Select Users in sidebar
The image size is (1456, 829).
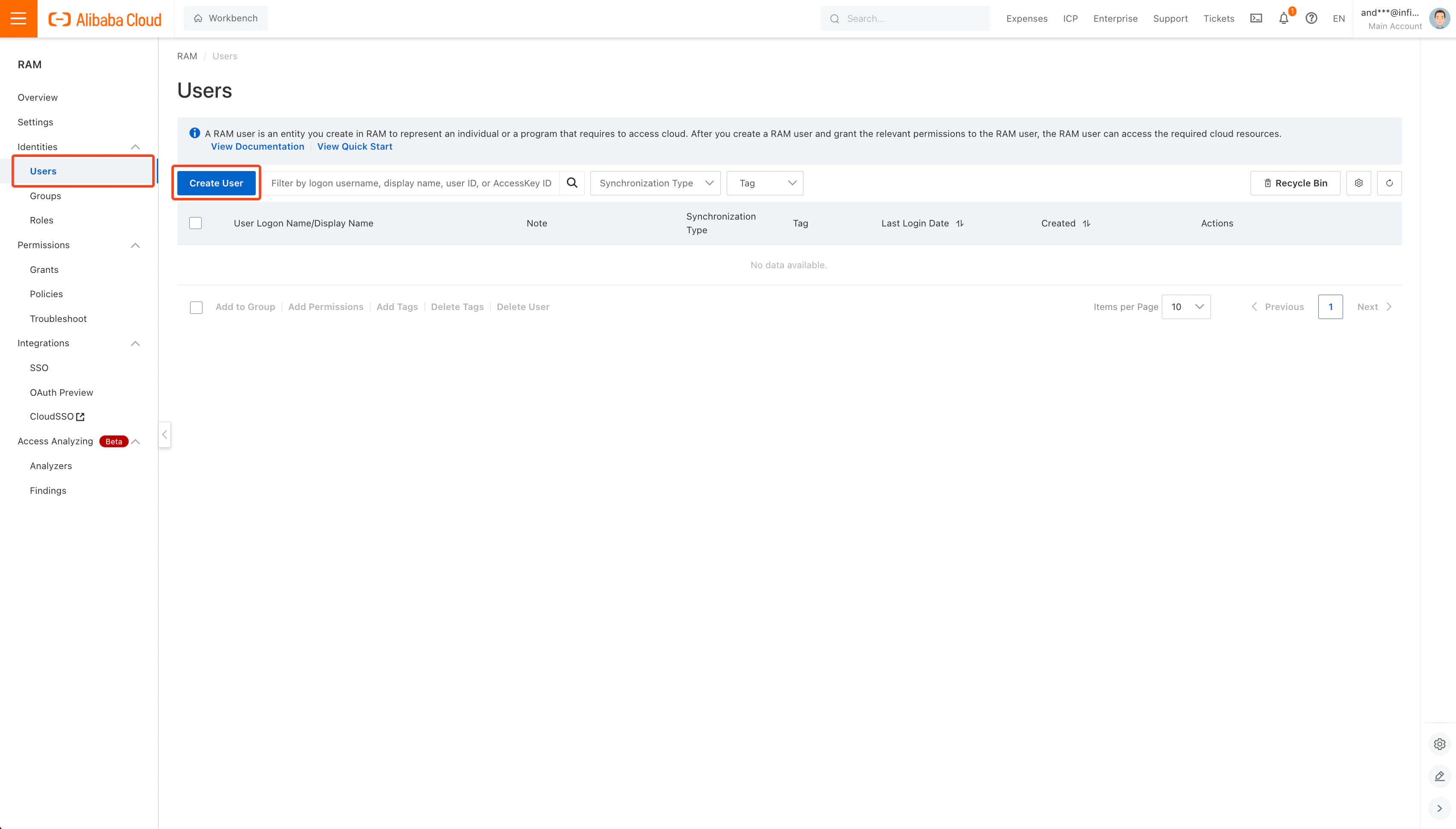pyautogui.click(x=43, y=171)
